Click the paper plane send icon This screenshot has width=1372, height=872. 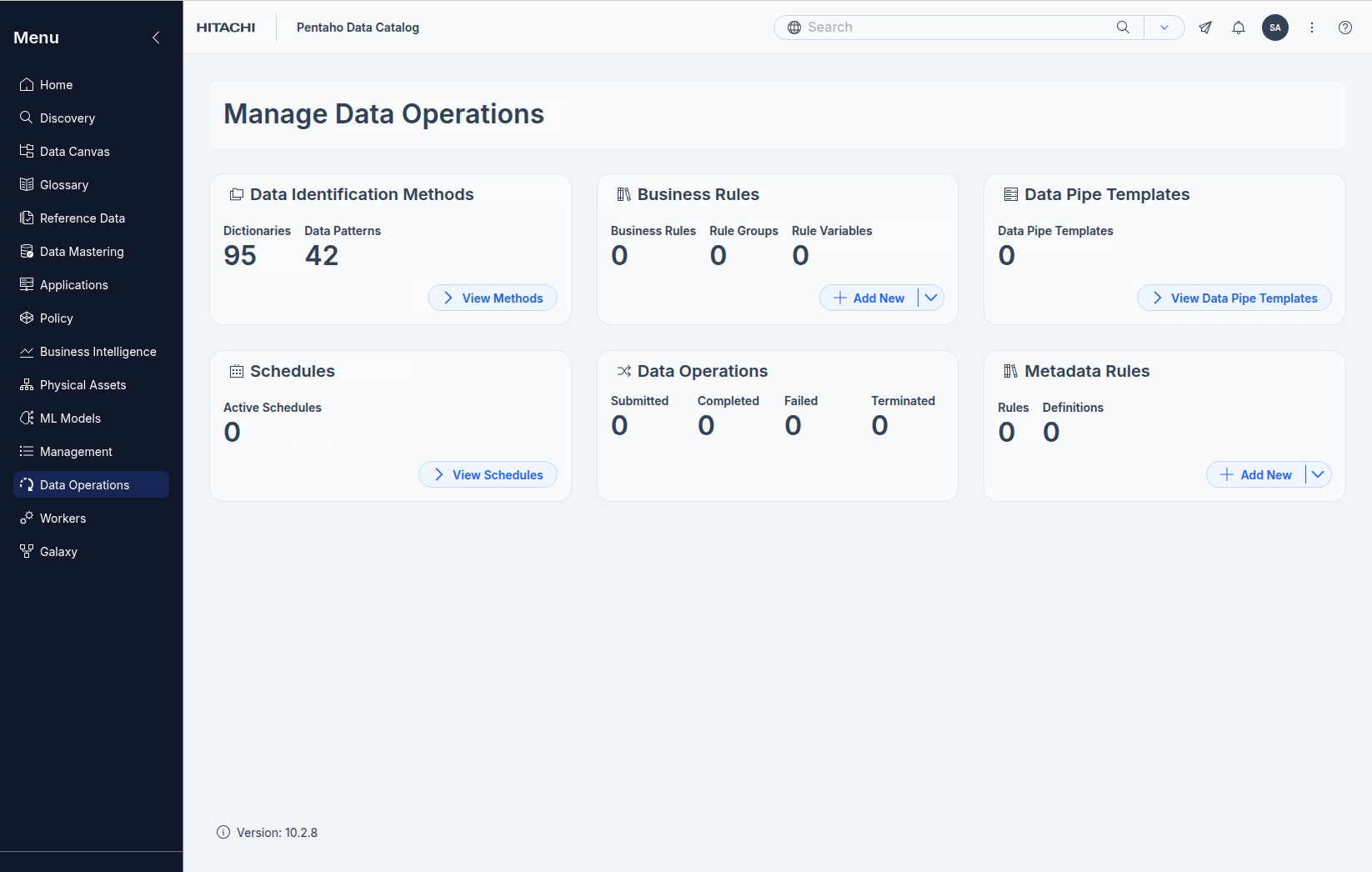1205,28
